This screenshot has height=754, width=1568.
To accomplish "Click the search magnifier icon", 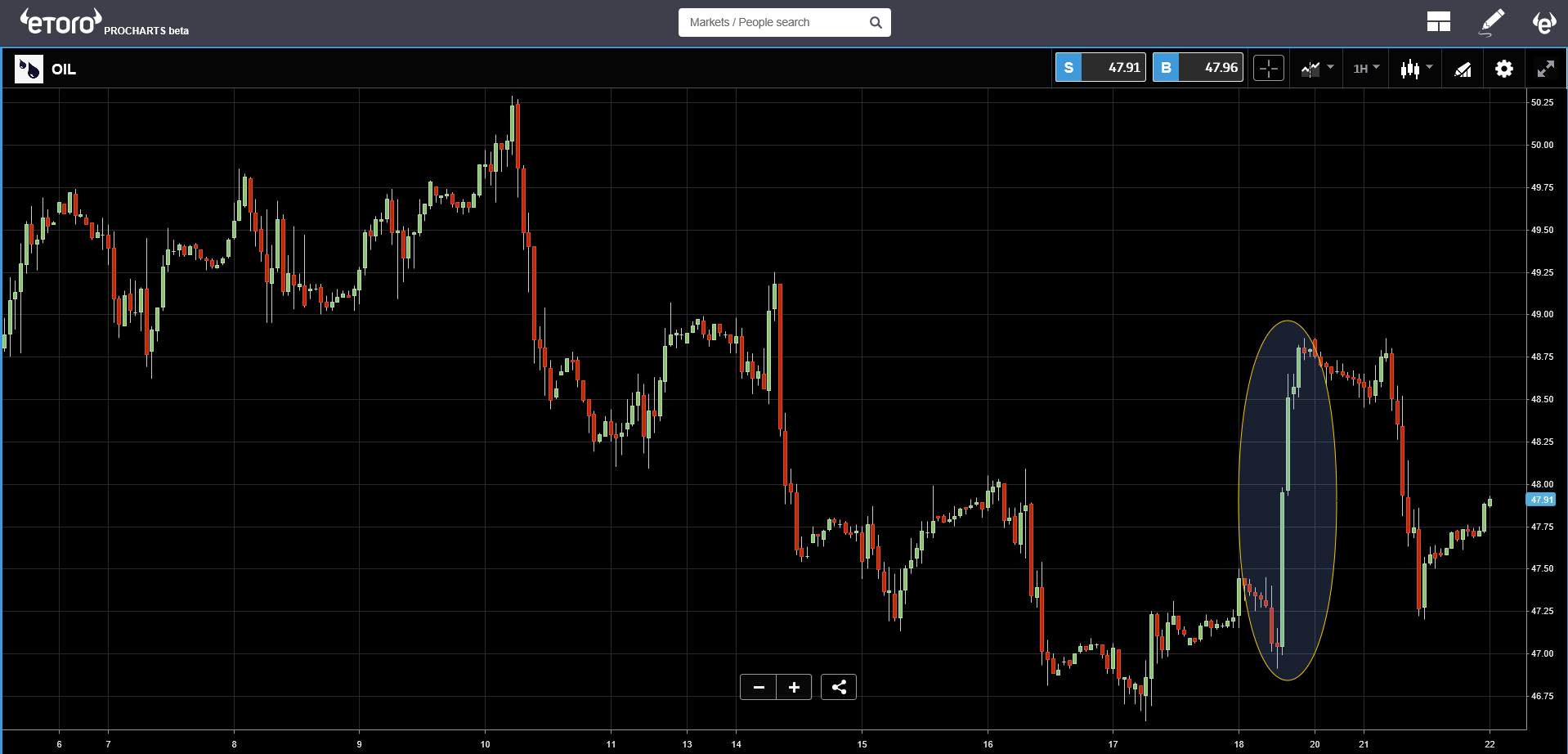I will point(876,22).
